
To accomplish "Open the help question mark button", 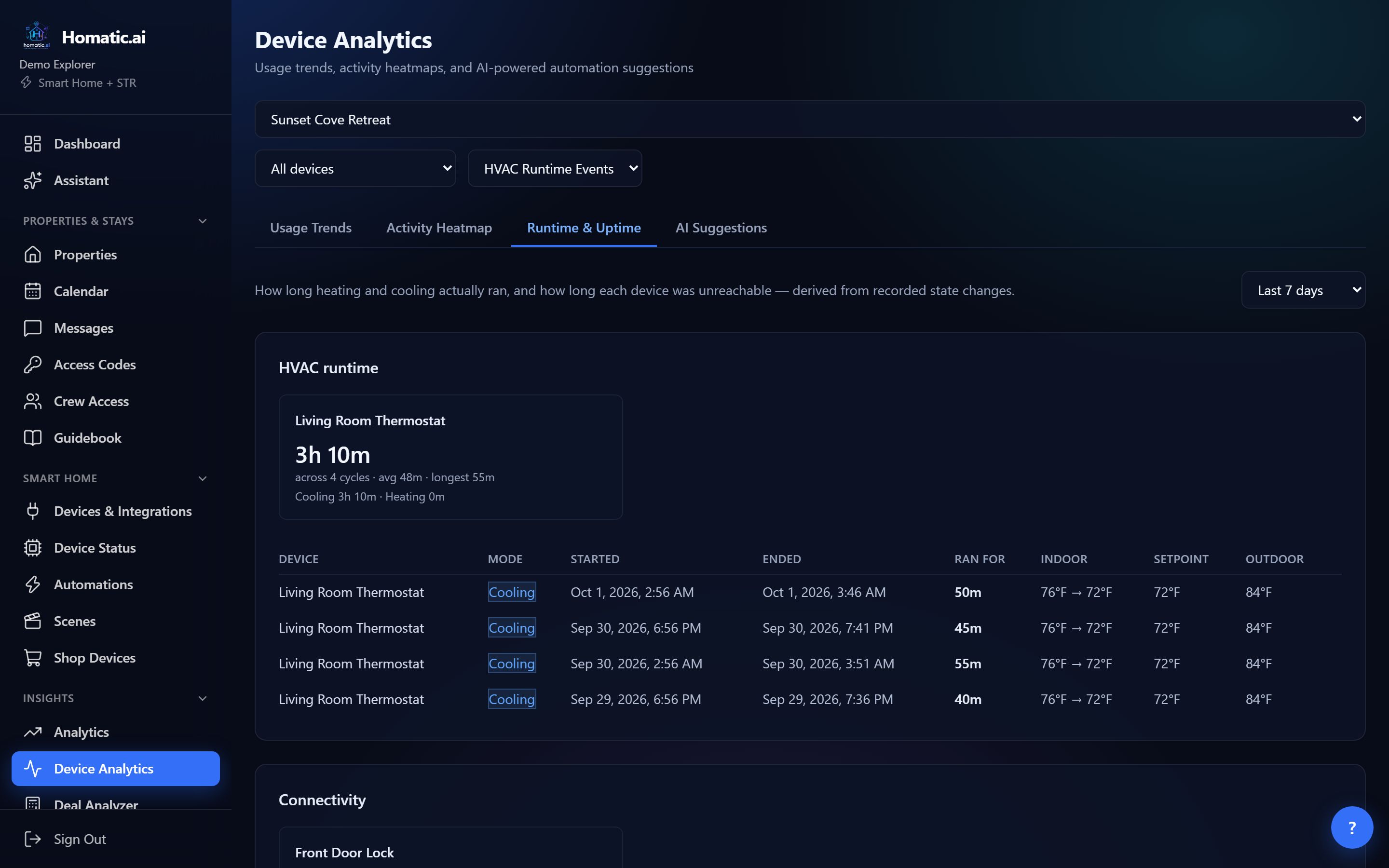I will (1352, 827).
